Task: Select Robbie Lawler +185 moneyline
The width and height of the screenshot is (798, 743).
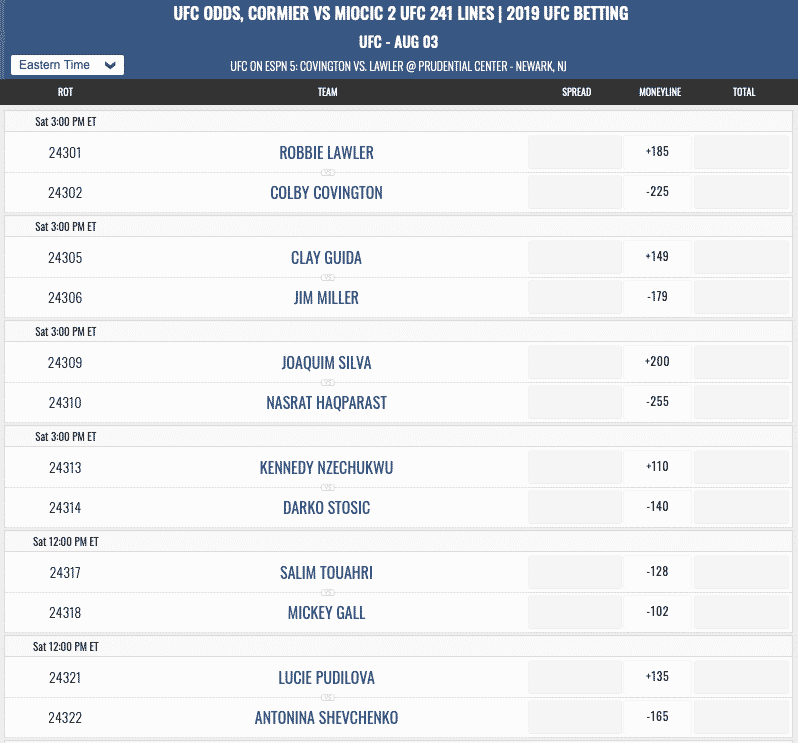Action: [657, 152]
